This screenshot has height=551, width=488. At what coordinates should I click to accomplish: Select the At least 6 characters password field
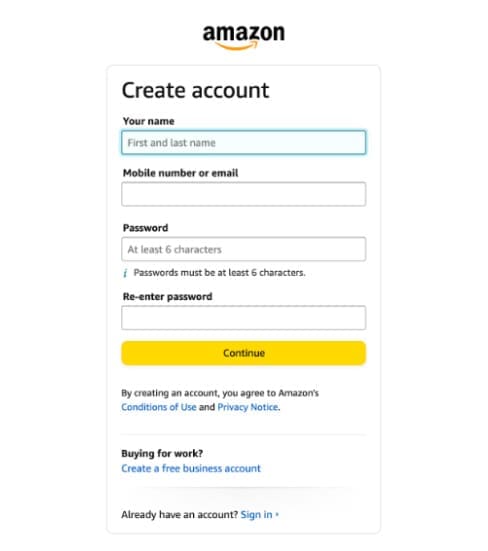tap(243, 249)
